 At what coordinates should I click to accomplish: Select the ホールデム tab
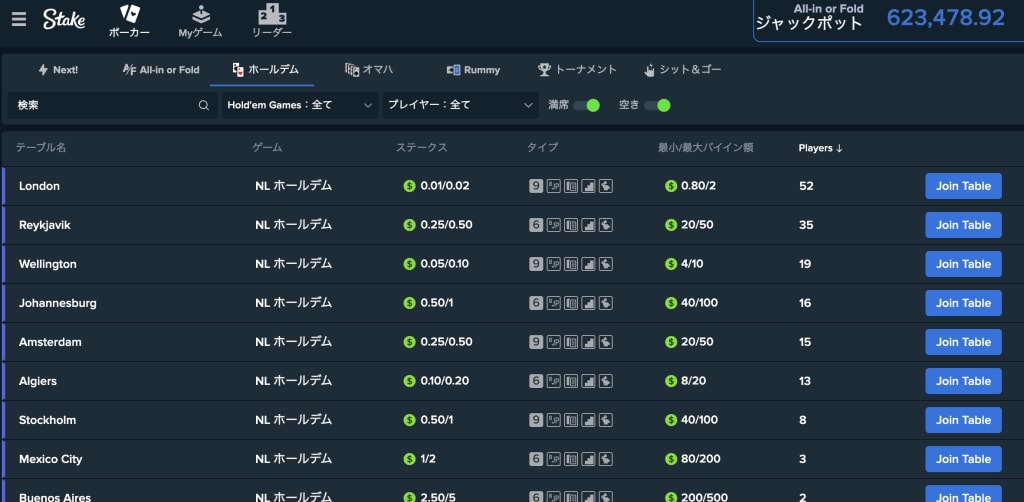pyautogui.click(x=265, y=70)
